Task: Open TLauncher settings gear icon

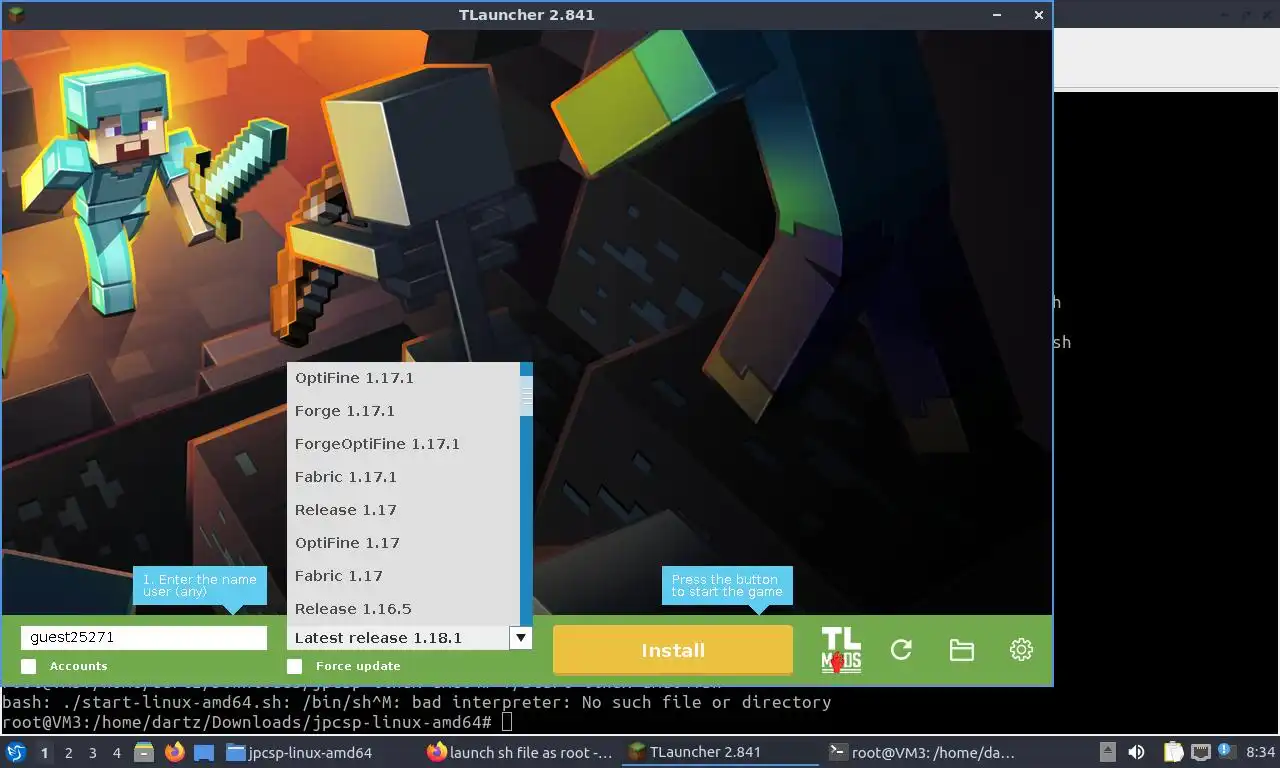Action: coord(1021,650)
